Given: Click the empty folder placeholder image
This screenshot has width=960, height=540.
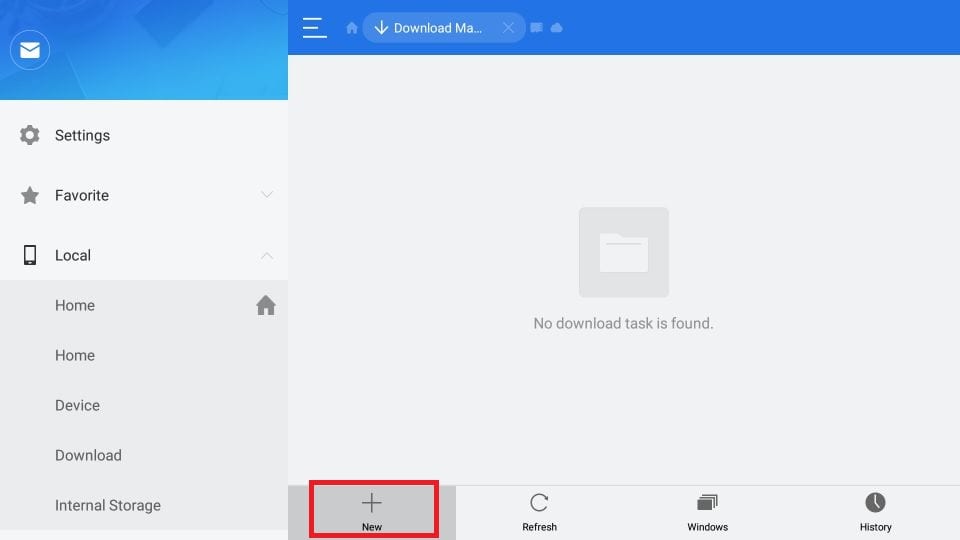Looking at the screenshot, I should click(624, 252).
